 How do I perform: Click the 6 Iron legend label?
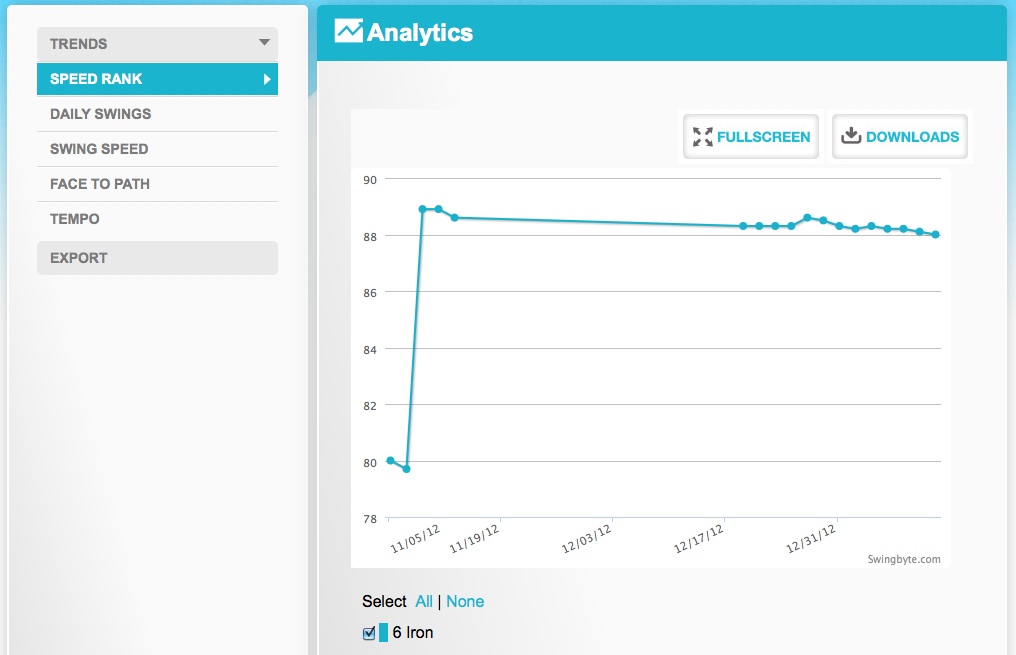413,632
